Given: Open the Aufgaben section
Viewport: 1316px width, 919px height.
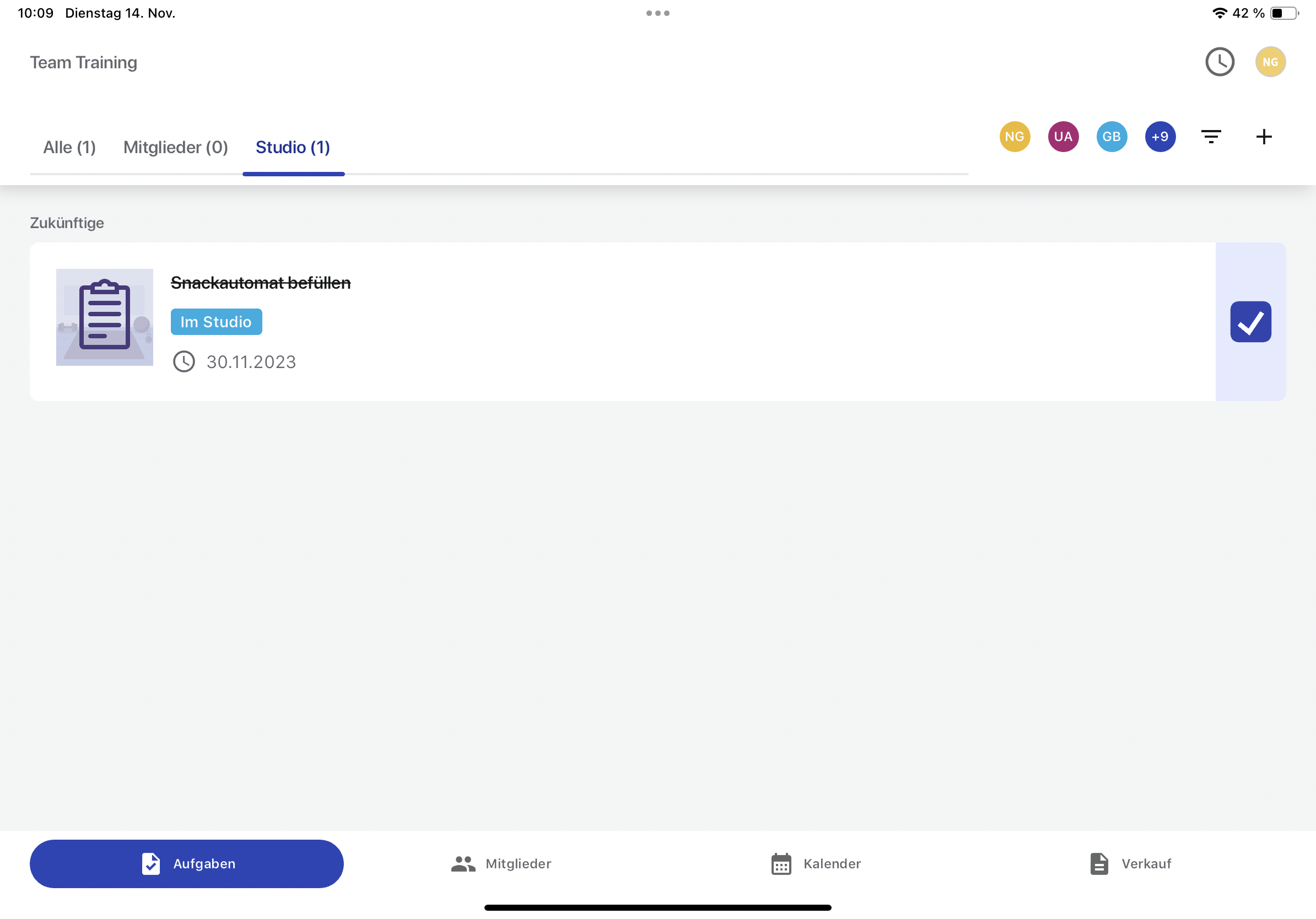Looking at the screenshot, I should [x=186, y=863].
